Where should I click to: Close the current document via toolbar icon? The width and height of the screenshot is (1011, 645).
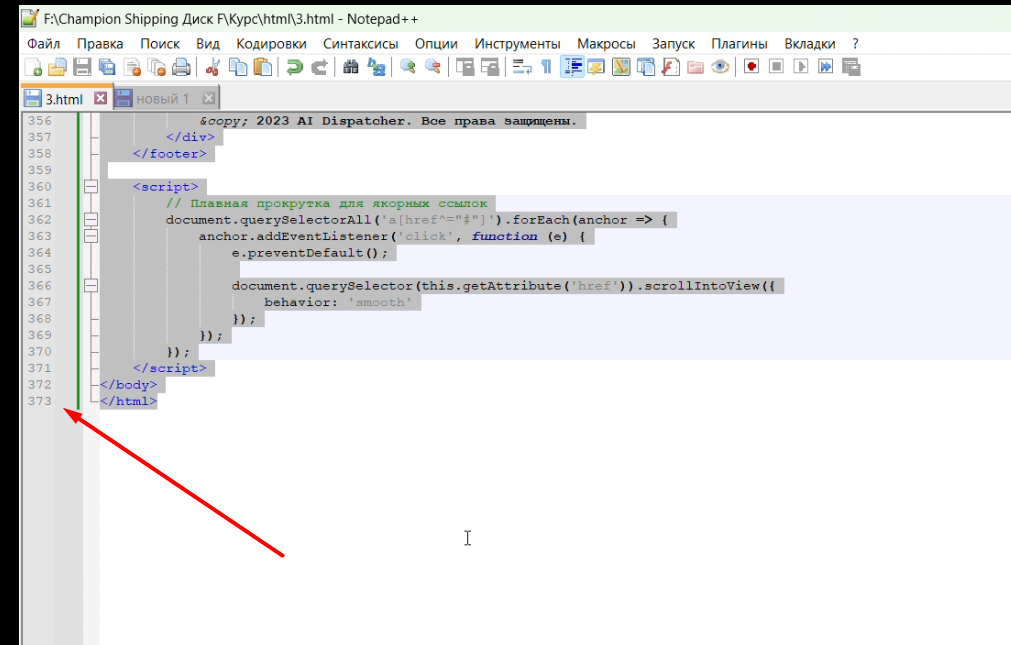(x=132, y=67)
